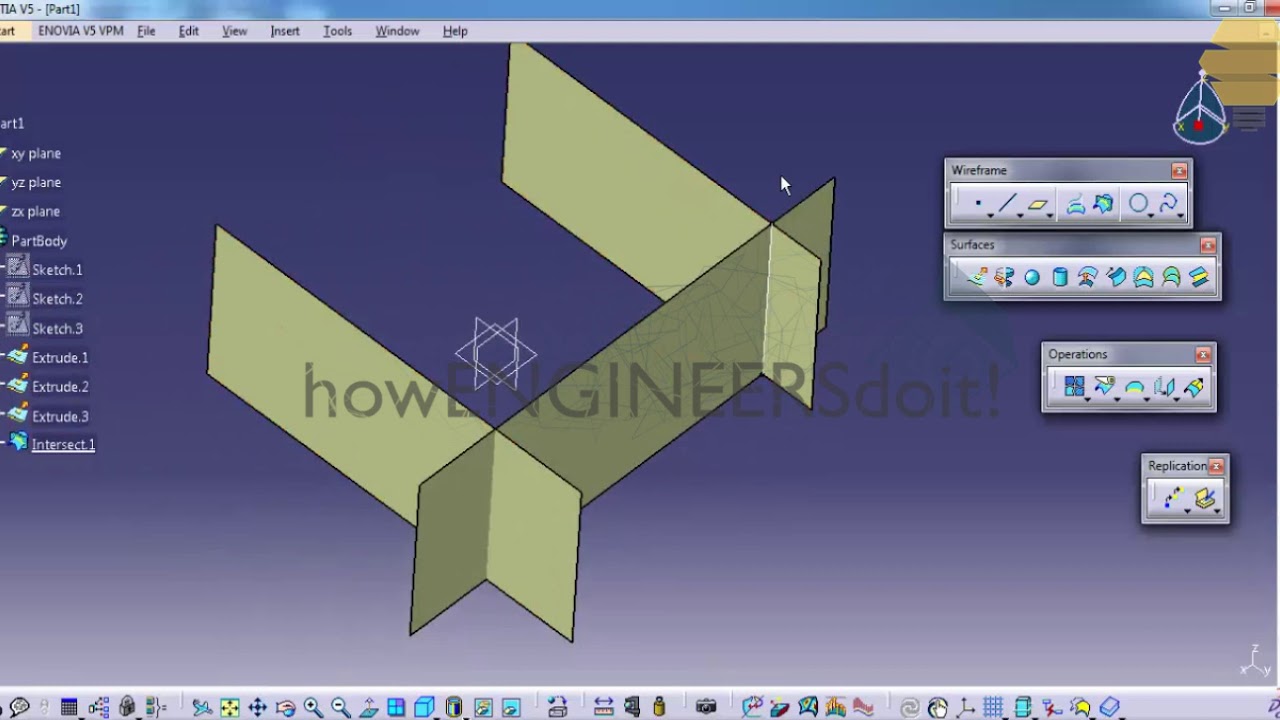
Task: Select the Revolve surface tool
Action: tap(1004, 277)
